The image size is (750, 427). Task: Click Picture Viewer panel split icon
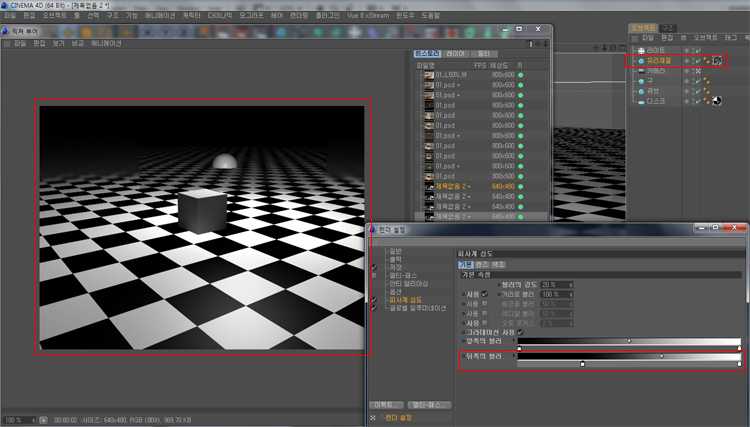click(529, 44)
